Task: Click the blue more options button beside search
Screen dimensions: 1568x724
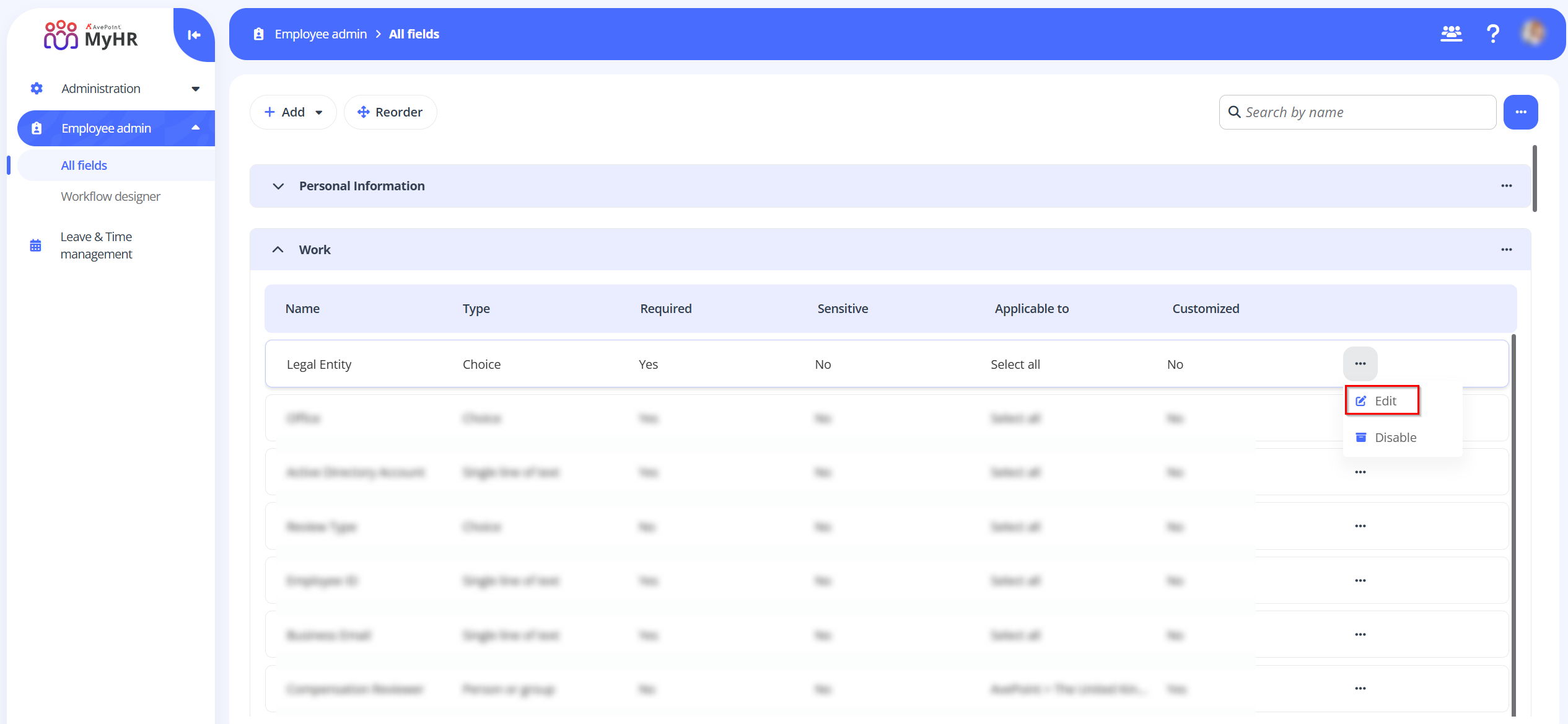Action: point(1521,112)
